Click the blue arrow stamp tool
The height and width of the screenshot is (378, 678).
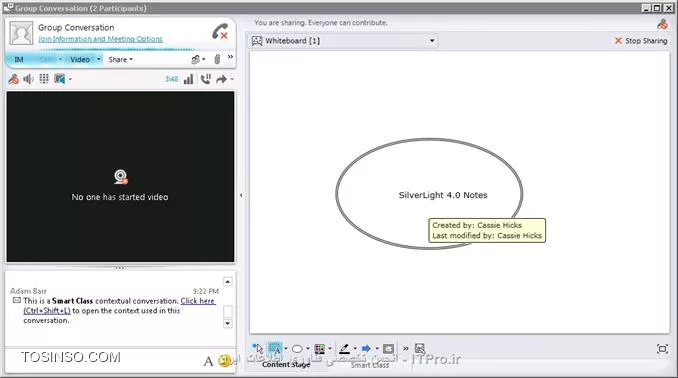click(x=366, y=349)
